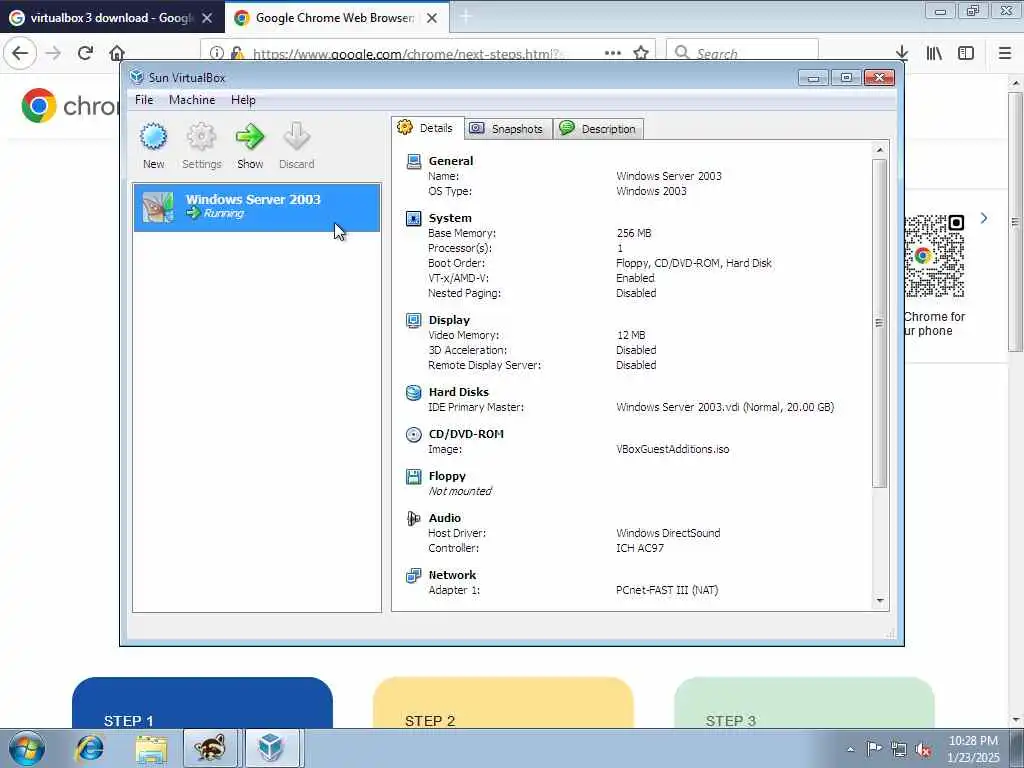Viewport: 1024px width, 768px height.
Task: Open the browser Library icon
Action: pos(934,53)
